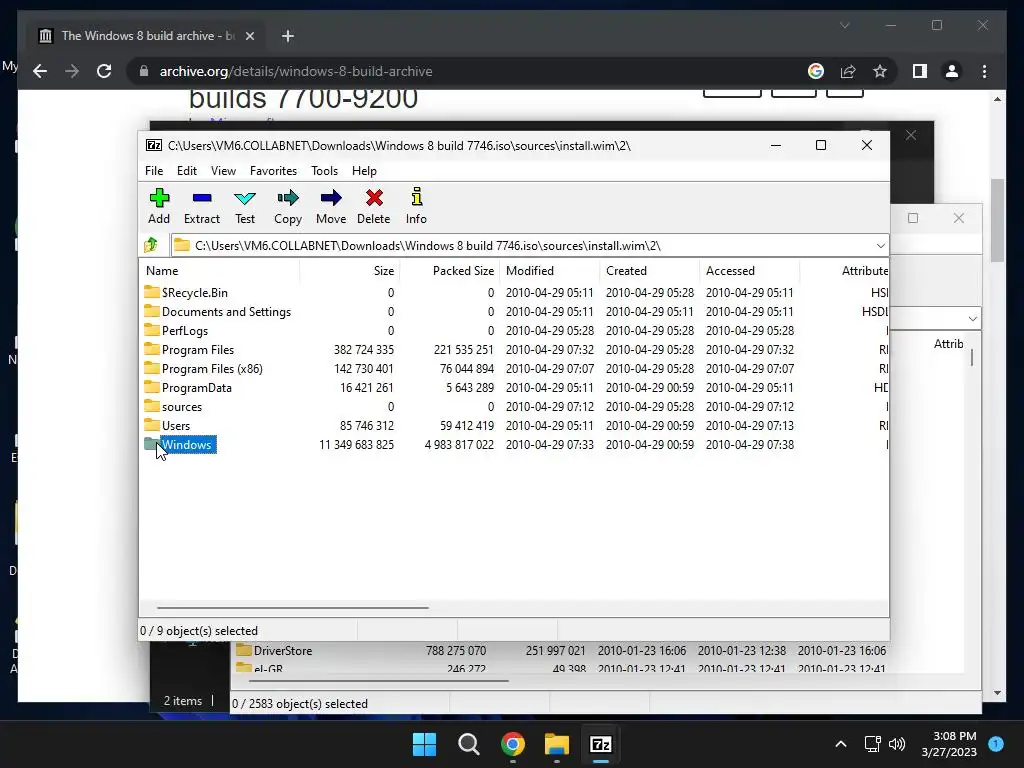Click the PerfLogs folder icon

point(152,330)
